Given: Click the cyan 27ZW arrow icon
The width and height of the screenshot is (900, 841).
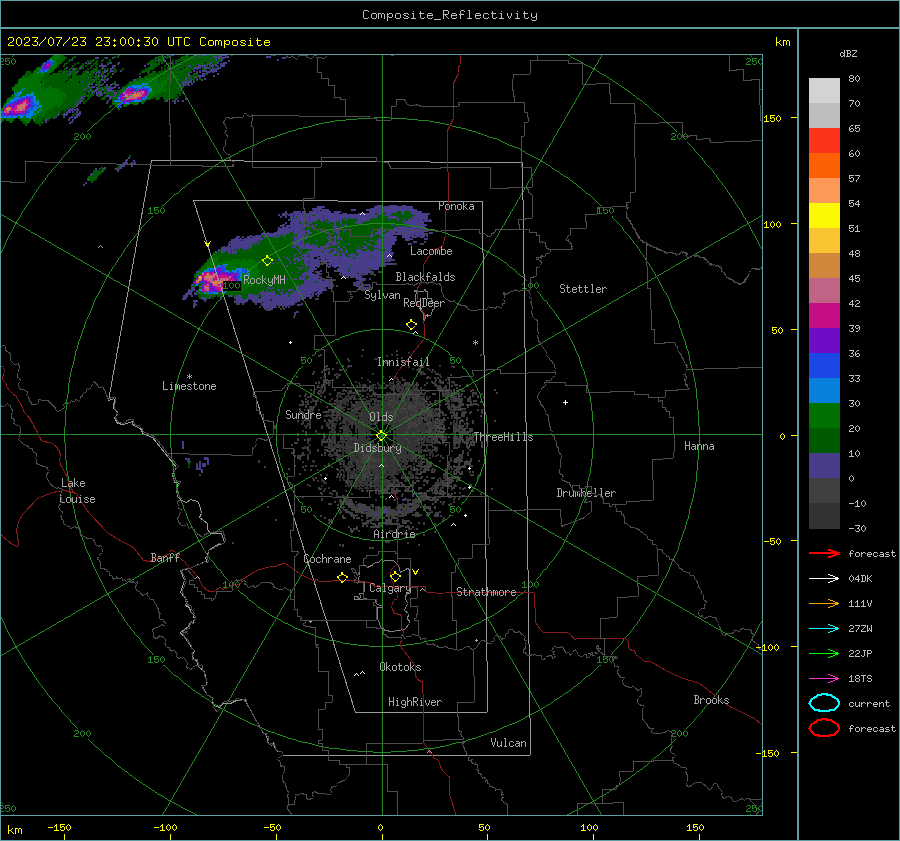Looking at the screenshot, I should (x=824, y=629).
